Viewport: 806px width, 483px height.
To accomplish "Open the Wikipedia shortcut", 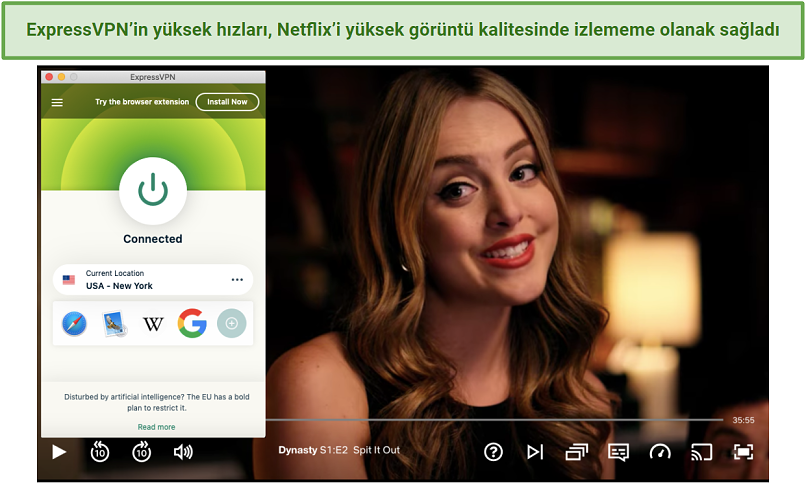I will click(153, 324).
